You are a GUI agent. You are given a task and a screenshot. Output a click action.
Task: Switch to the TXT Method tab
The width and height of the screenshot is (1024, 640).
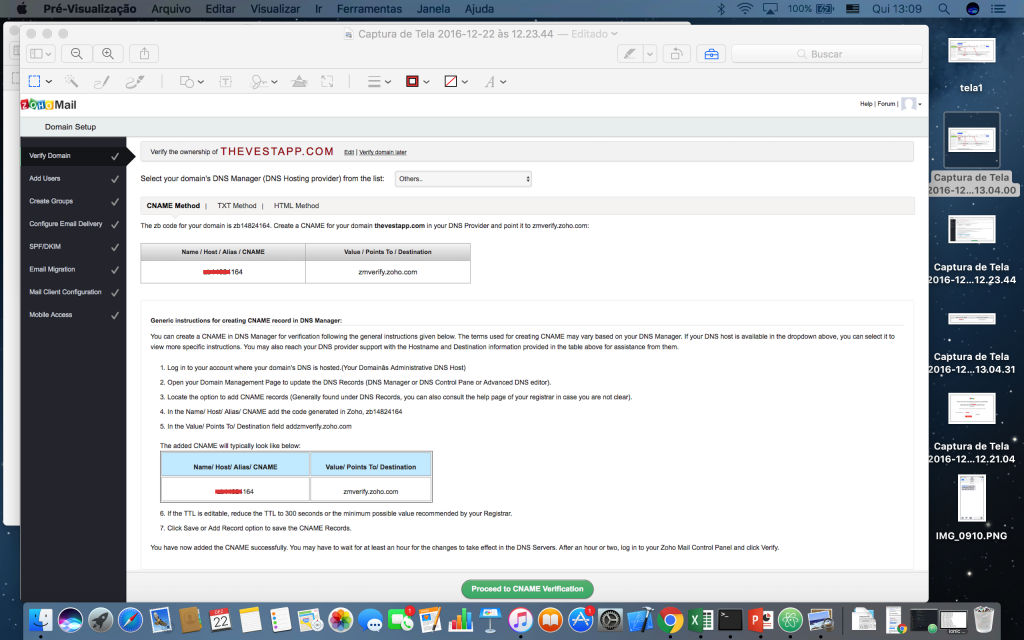[236, 206]
